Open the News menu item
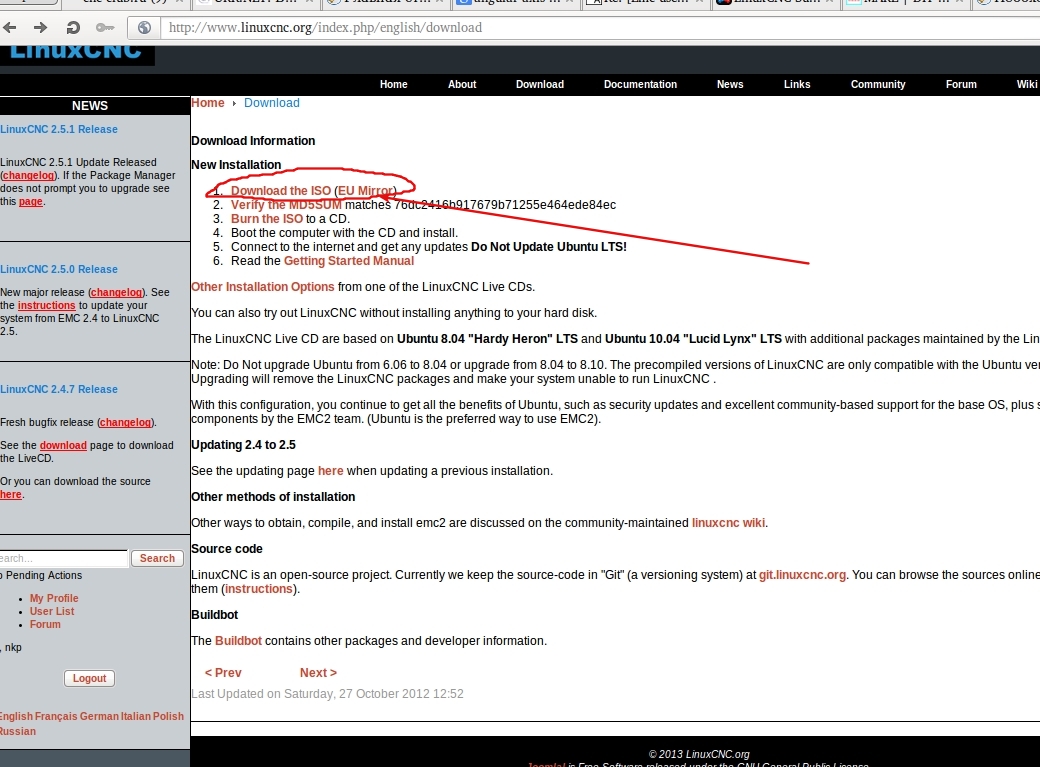The image size is (1040, 767). pos(730,84)
